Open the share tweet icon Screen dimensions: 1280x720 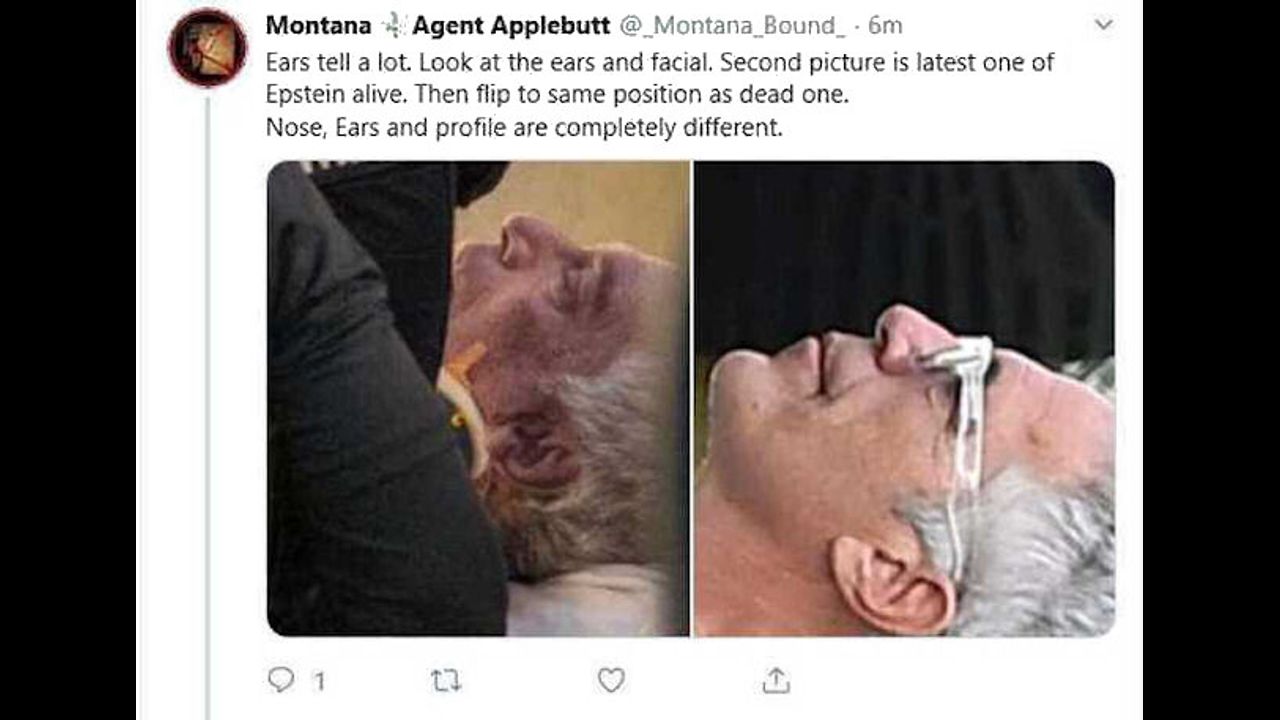tap(775, 681)
